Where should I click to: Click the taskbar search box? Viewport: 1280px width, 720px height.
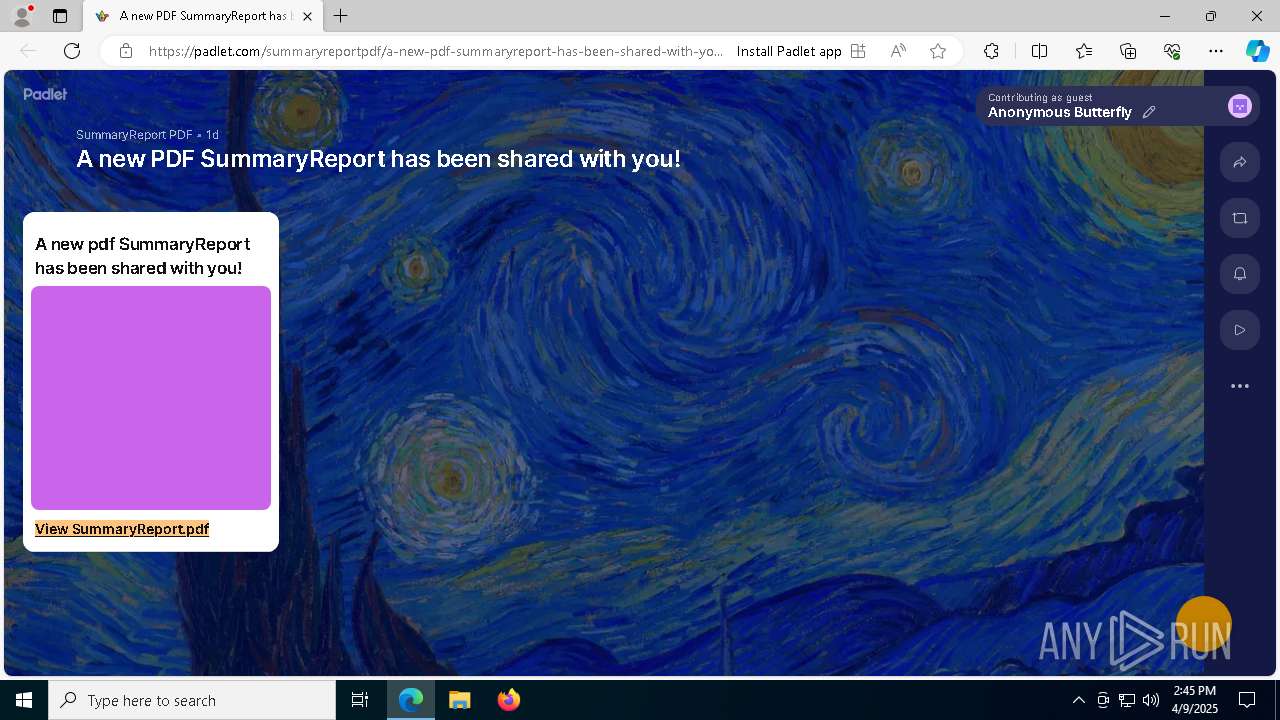[192, 700]
